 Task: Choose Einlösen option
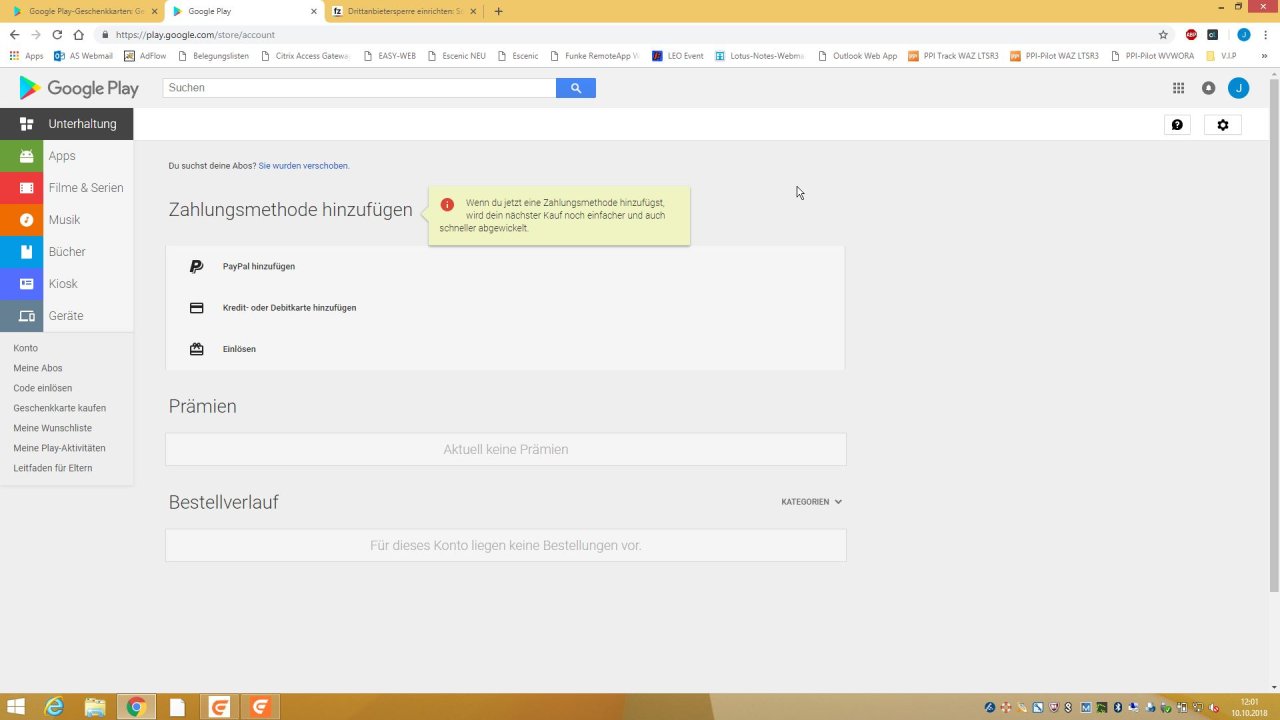[x=505, y=349]
